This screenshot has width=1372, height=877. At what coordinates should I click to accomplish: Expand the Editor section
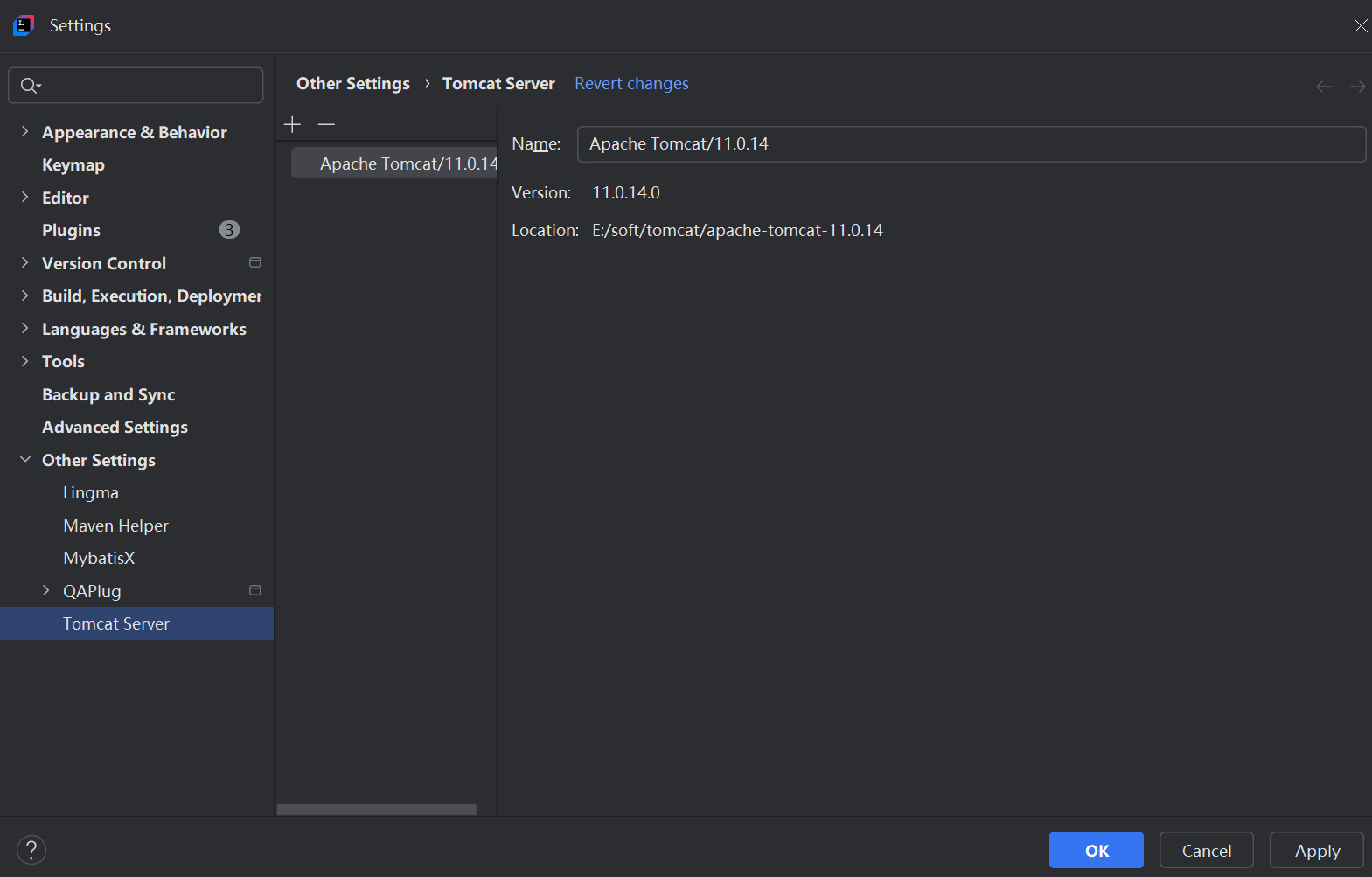coord(24,197)
